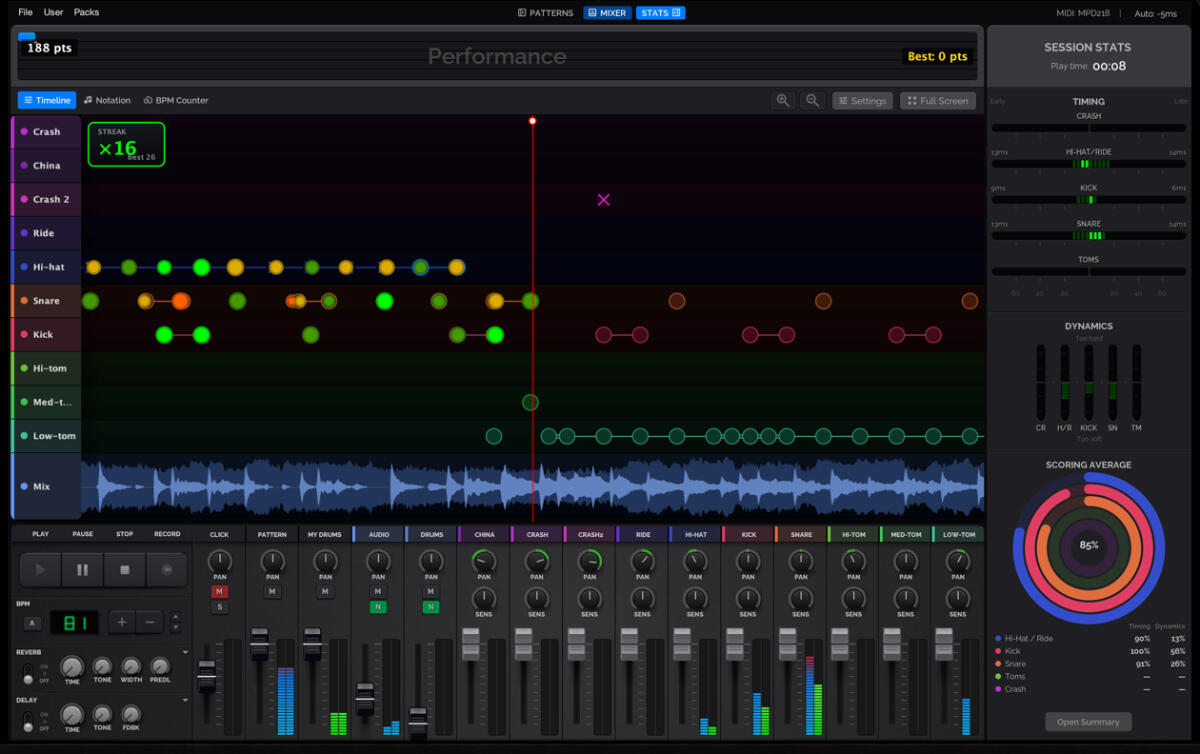This screenshot has width=1200, height=754.
Task: Click the CRASH channel SENS knob
Action: click(x=537, y=599)
